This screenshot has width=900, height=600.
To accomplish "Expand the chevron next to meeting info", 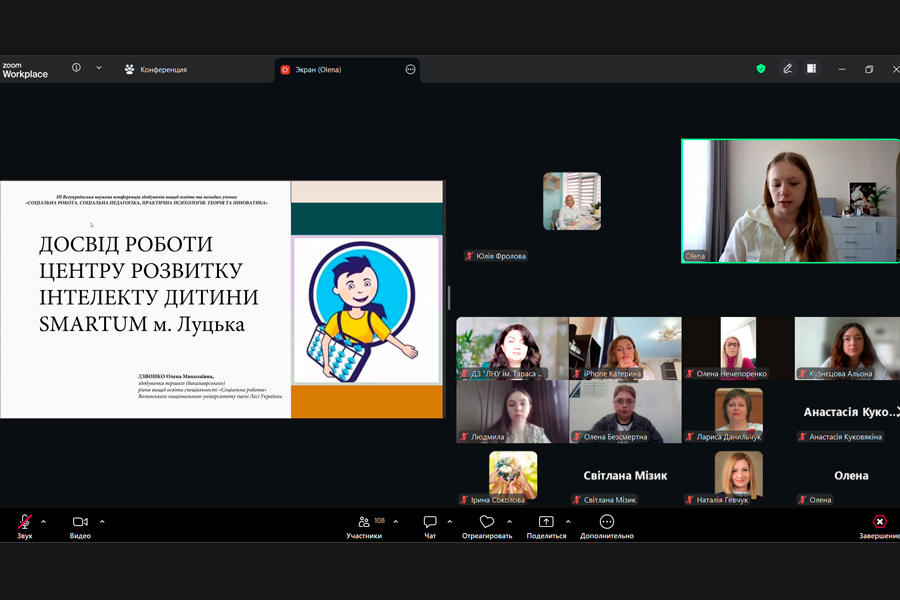I will pos(99,68).
